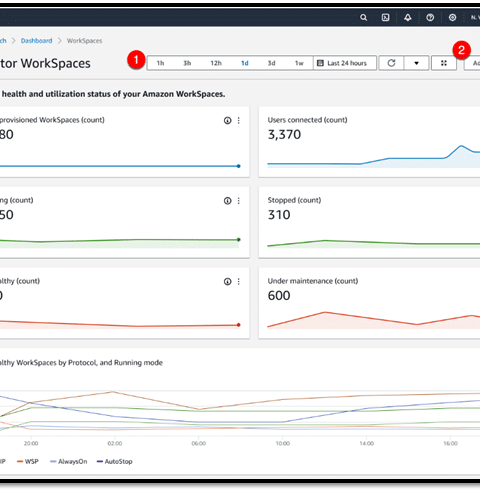Select the 1d time range

[x=245, y=63]
